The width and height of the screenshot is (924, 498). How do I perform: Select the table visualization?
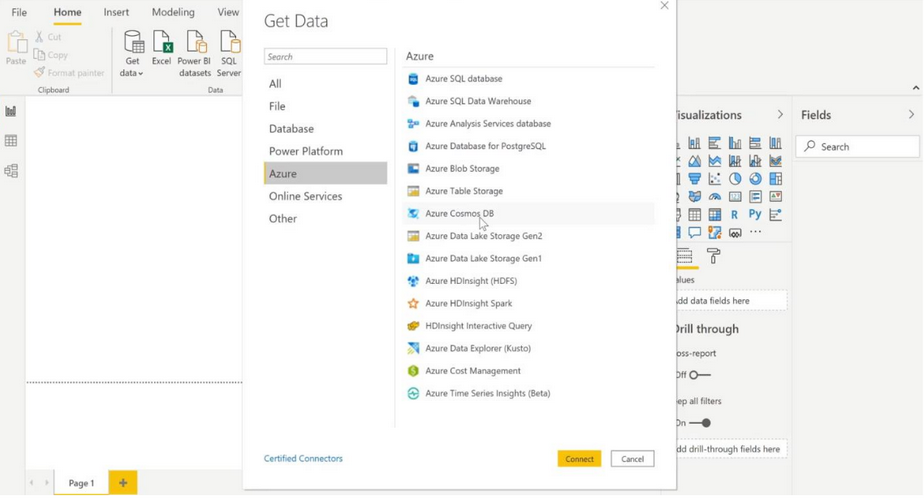point(695,215)
